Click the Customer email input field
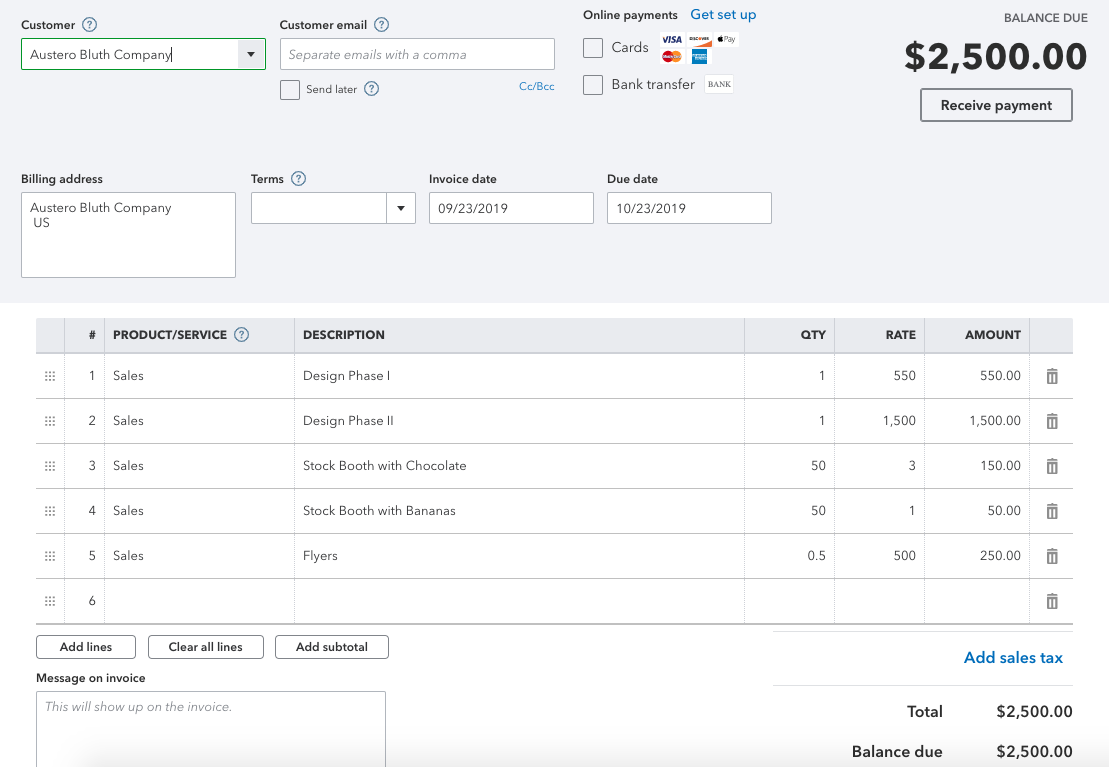This screenshot has height=767, width=1109. pos(417,54)
